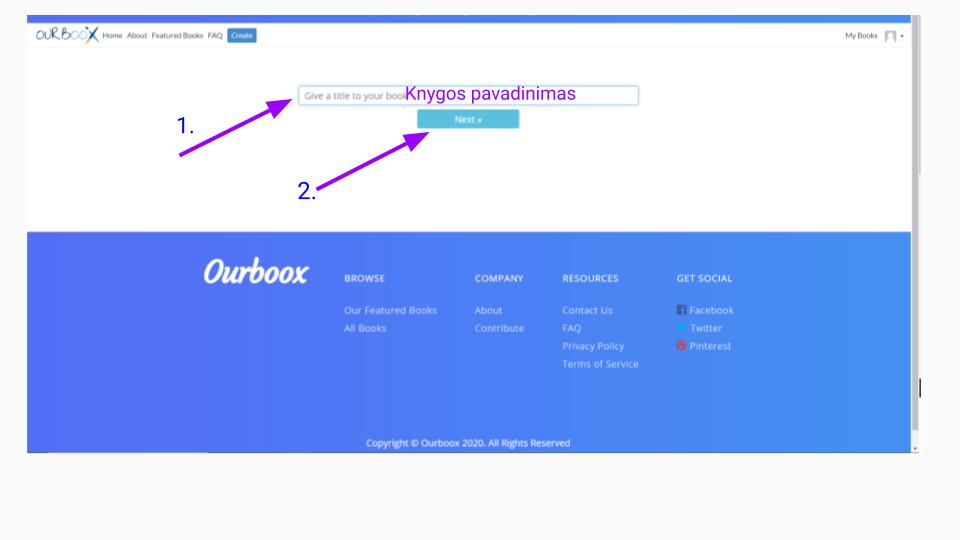The image size is (960, 540).
Task: Select Featured Books in the top navigation
Action: pos(177,36)
